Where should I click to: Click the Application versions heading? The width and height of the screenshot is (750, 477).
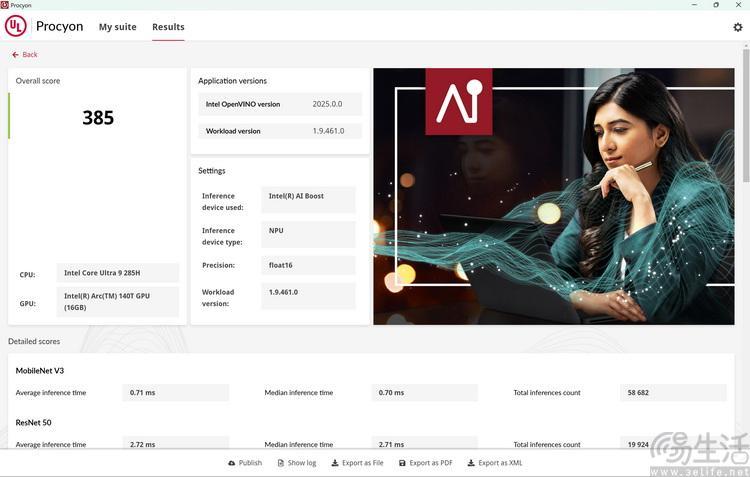(232, 81)
